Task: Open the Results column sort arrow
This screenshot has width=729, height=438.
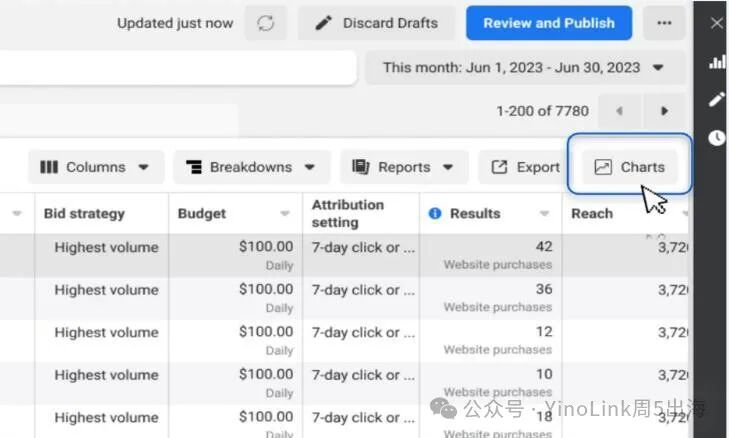Action: click(544, 213)
